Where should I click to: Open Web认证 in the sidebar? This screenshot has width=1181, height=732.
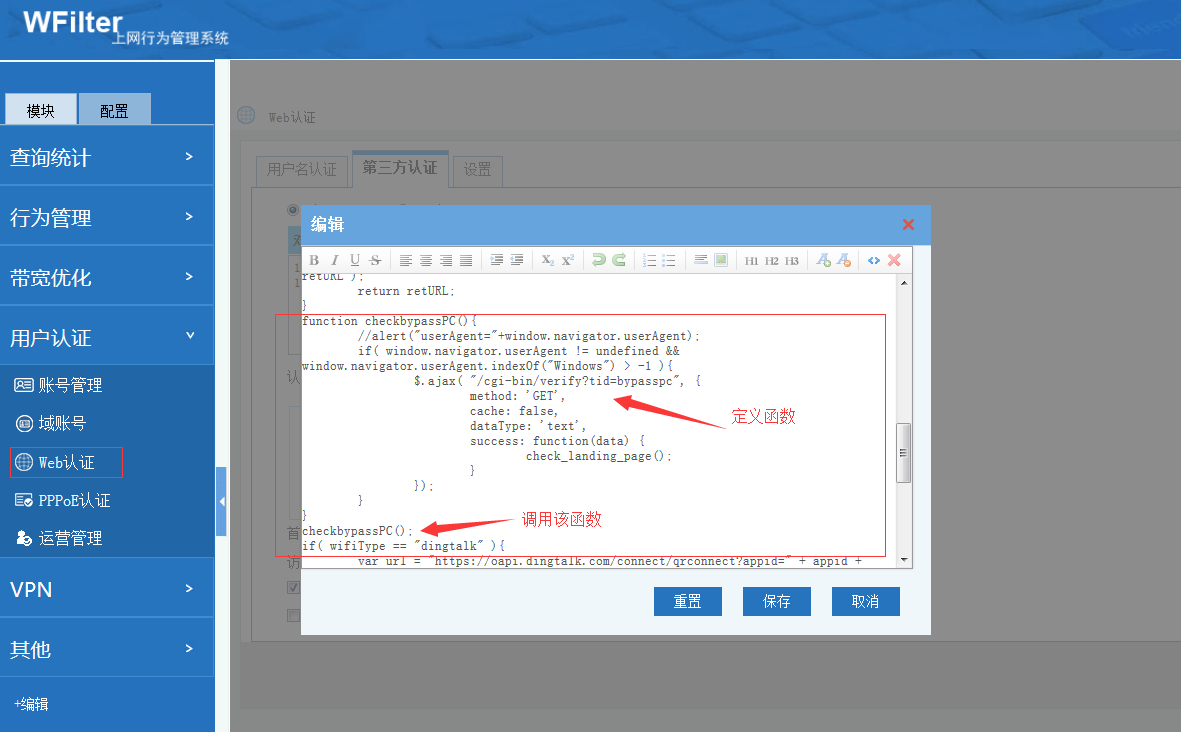pos(66,462)
